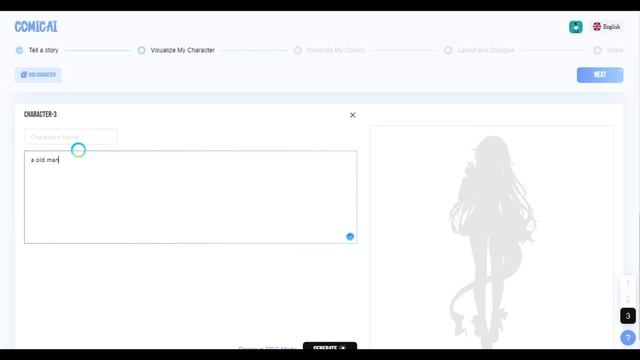Click the UK flag icon
This screenshot has height=360, width=640.
tap(597, 27)
